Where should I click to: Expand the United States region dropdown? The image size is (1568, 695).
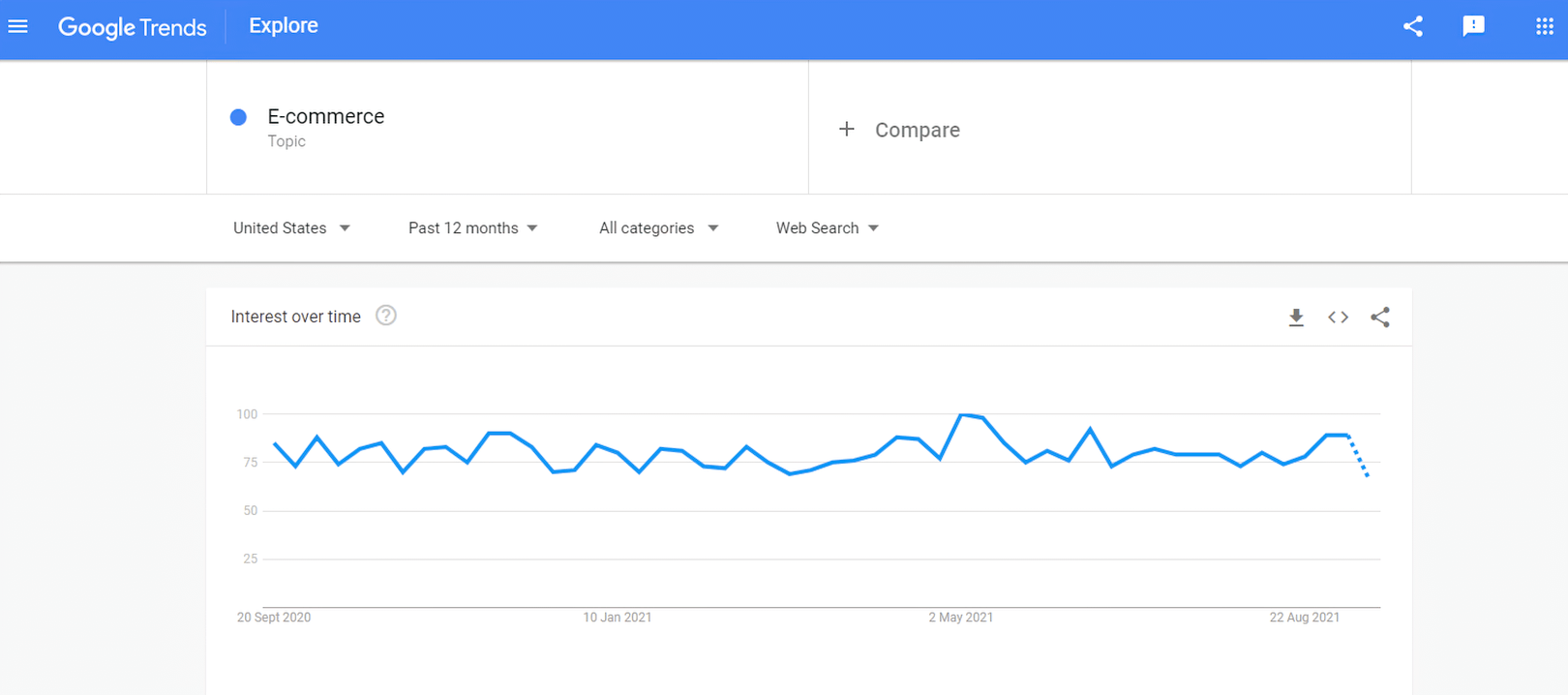pyautogui.click(x=291, y=228)
